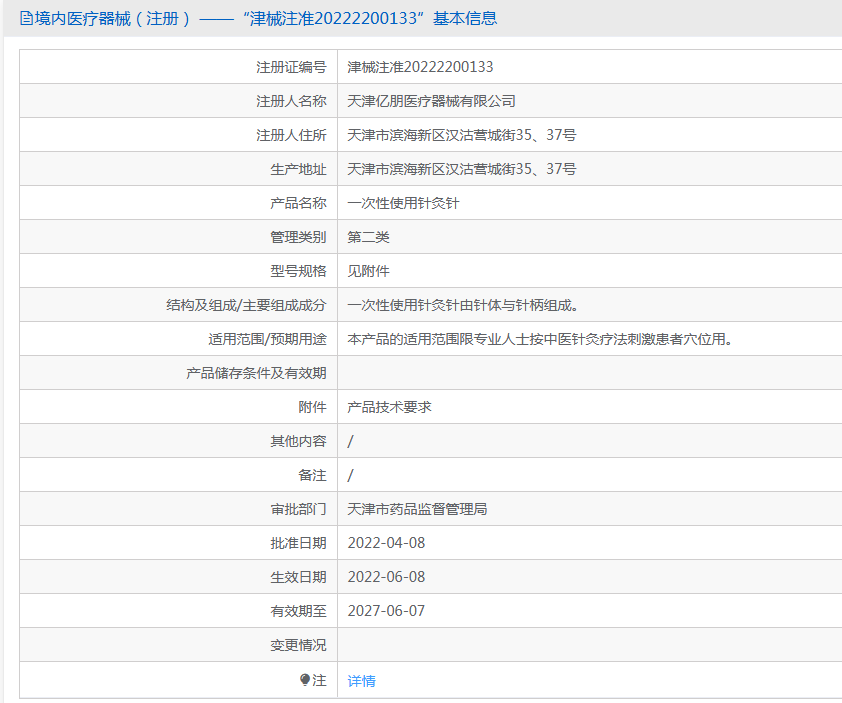Click the 产品名称 label
This screenshot has height=703, width=842.
pyautogui.click(x=298, y=202)
